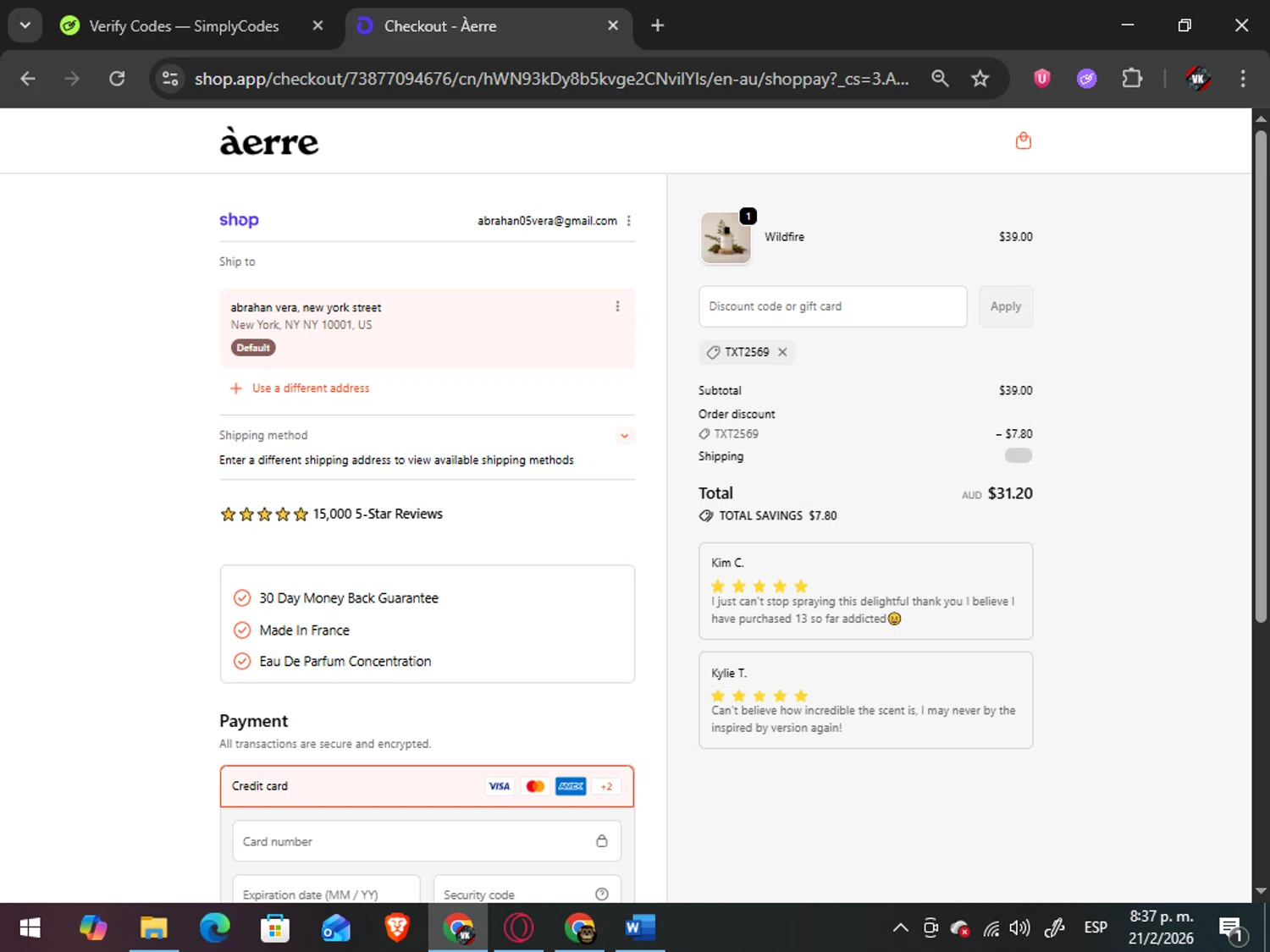Open Copilot from the taskbar

(x=93, y=928)
